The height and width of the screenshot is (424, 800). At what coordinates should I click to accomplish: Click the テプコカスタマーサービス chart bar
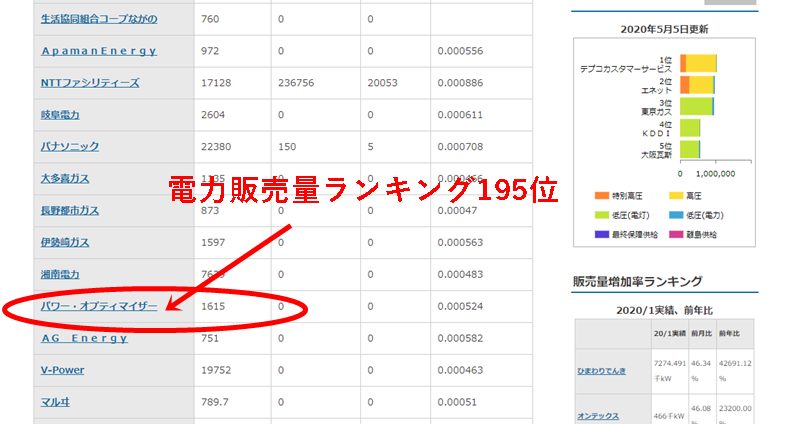698,64
